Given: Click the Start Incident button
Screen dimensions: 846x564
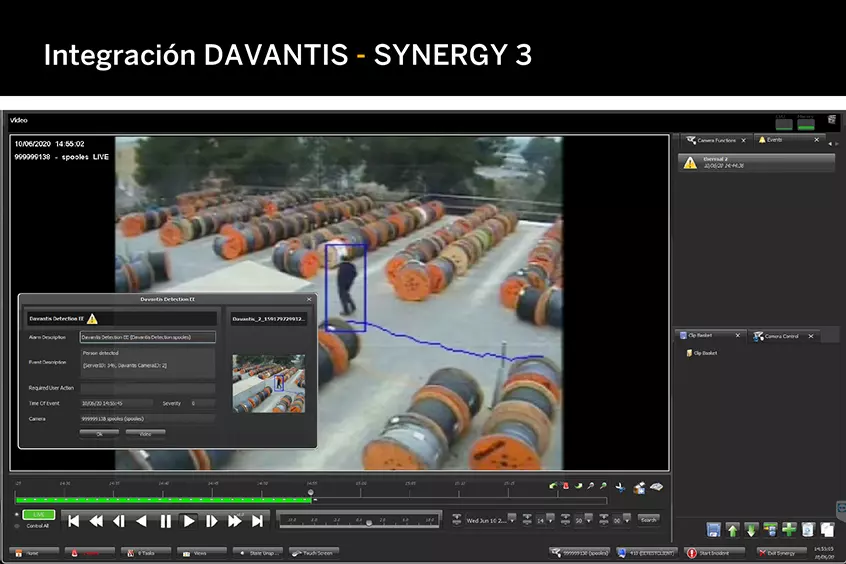Looking at the screenshot, I should pyautogui.click(x=715, y=553).
